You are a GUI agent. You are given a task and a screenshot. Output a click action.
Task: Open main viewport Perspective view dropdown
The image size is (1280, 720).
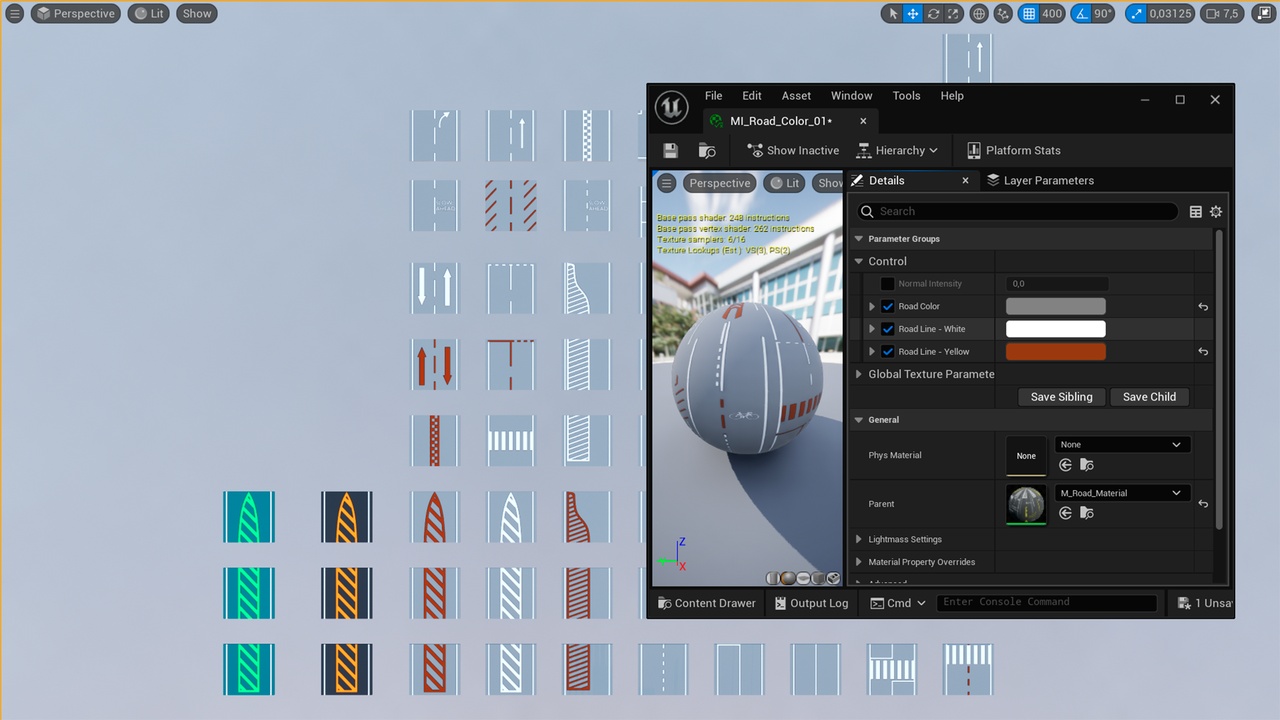(76, 14)
